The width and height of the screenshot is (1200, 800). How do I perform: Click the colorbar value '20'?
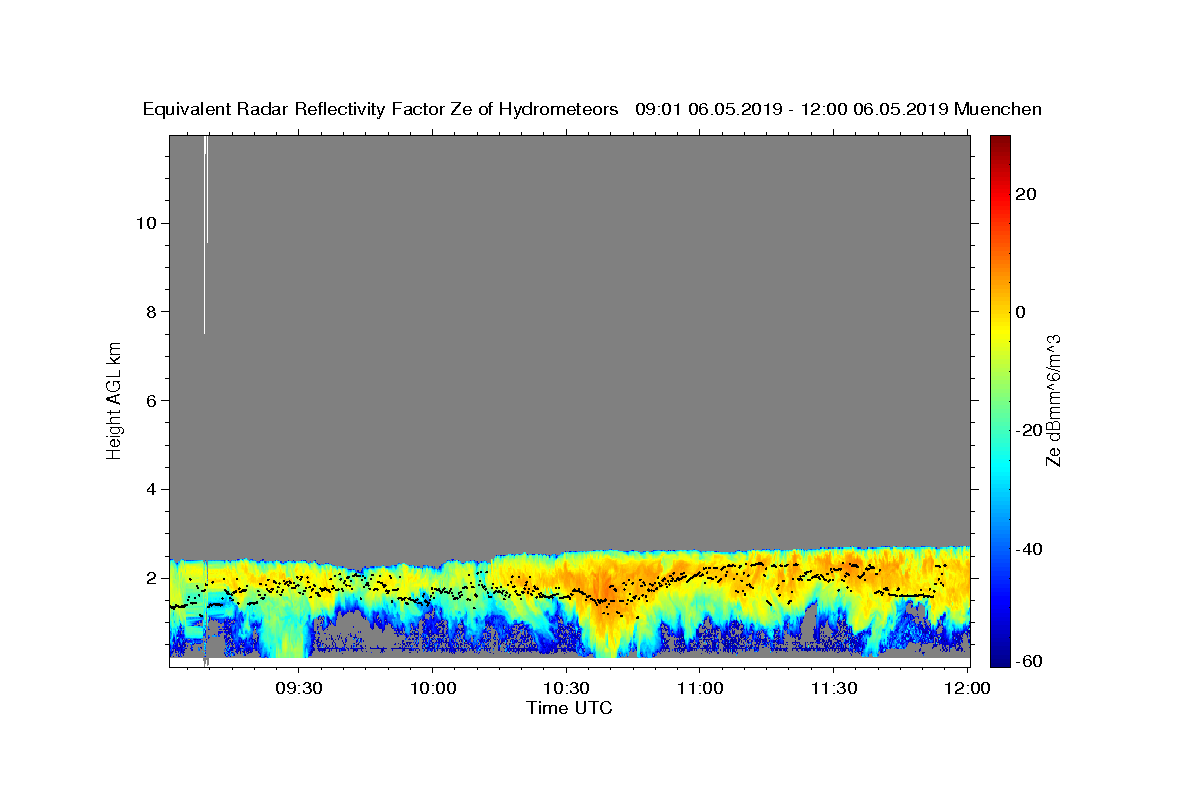tap(1024, 194)
